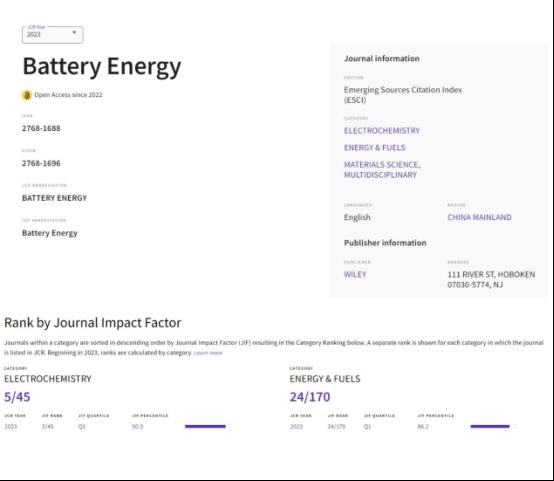This screenshot has width=554, height=481.
Task: Click the Publisher information heading
Action: tap(385, 243)
